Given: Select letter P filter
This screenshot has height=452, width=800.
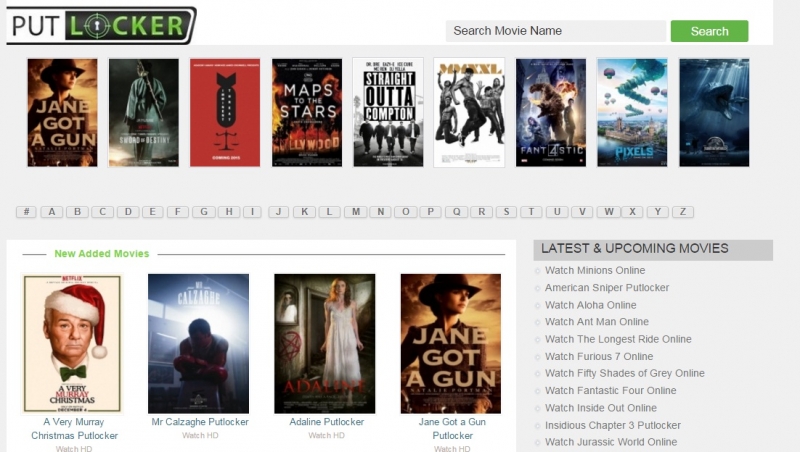Looking at the screenshot, I should [431, 212].
